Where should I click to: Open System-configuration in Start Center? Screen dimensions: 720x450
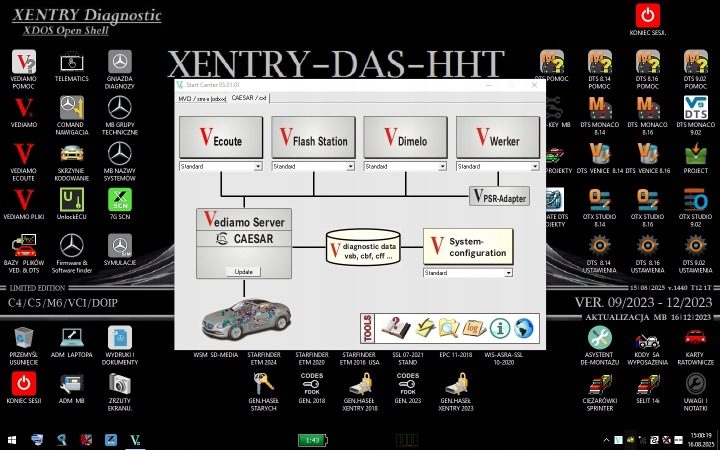[468, 247]
